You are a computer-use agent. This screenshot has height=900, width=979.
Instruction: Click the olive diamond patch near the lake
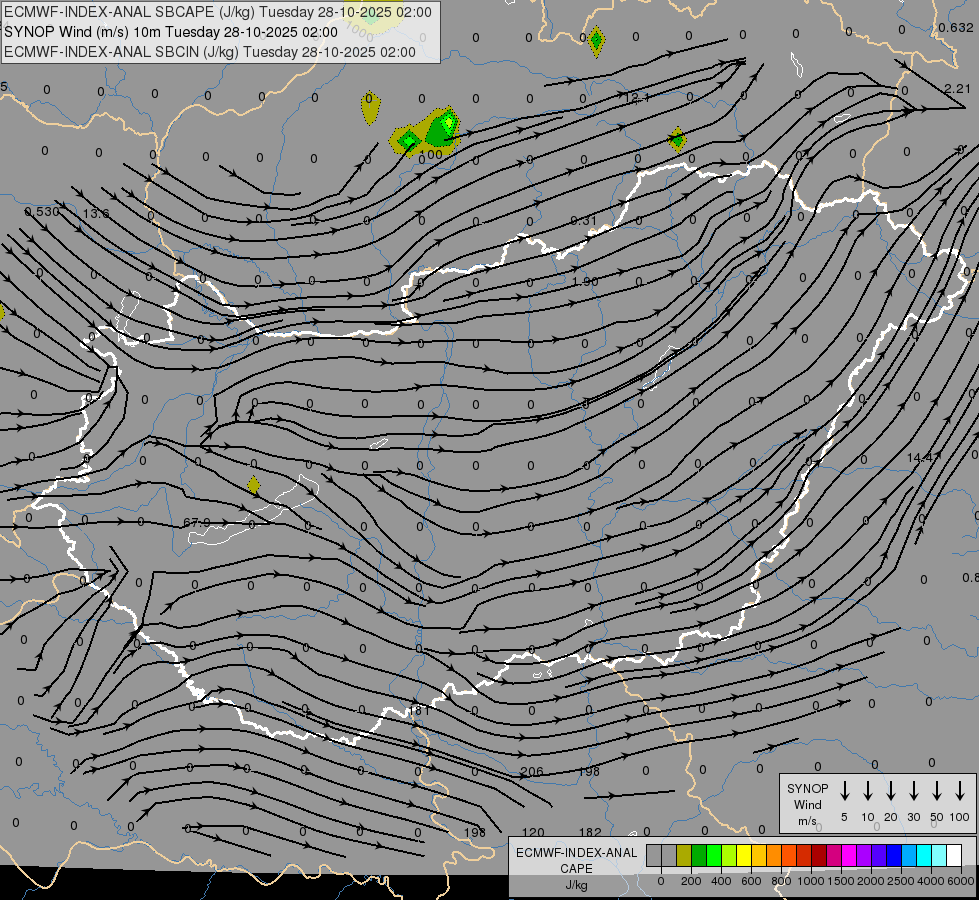click(x=253, y=485)
